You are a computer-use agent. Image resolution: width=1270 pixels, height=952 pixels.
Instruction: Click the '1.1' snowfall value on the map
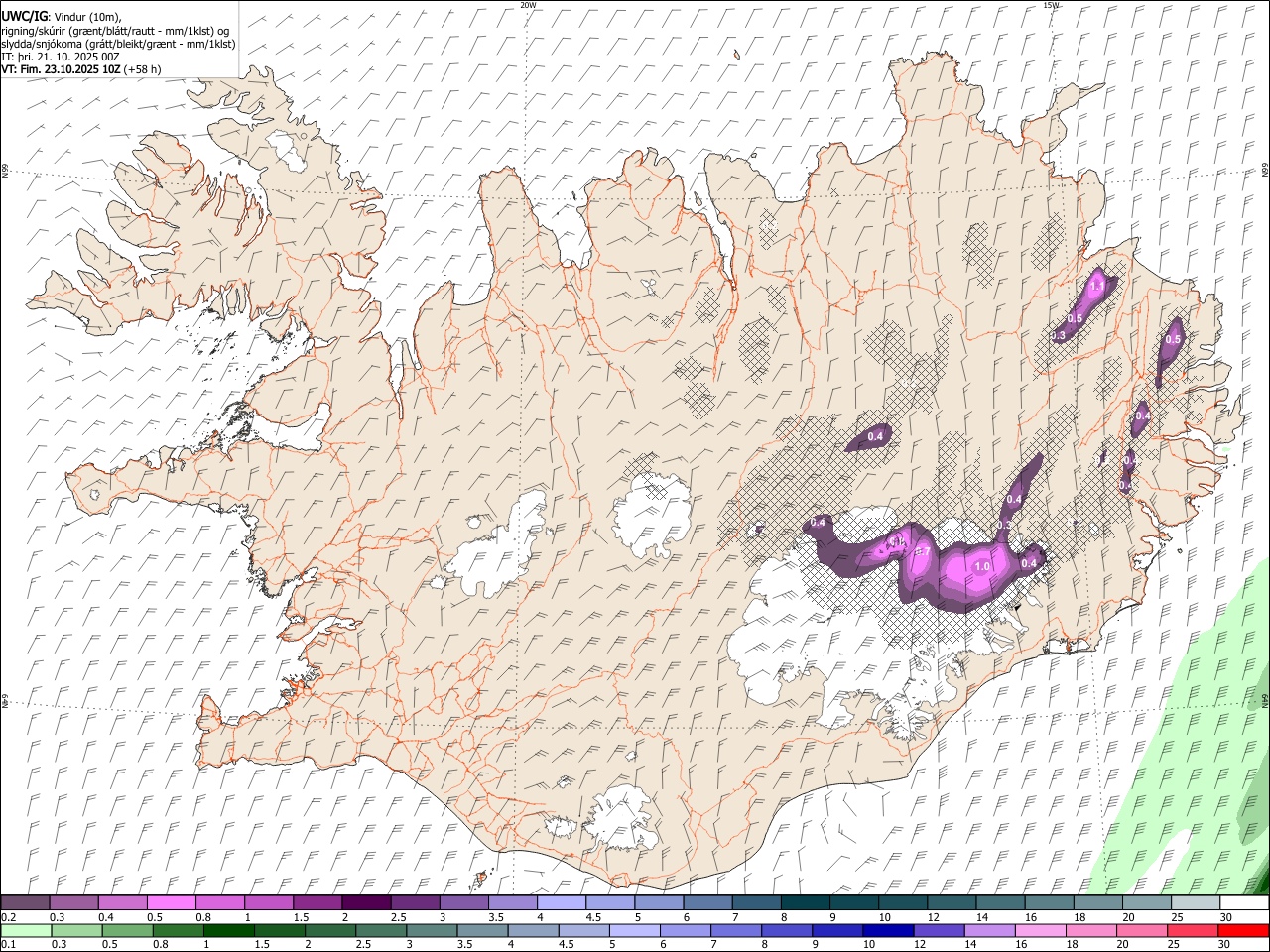pos(1096,286)
